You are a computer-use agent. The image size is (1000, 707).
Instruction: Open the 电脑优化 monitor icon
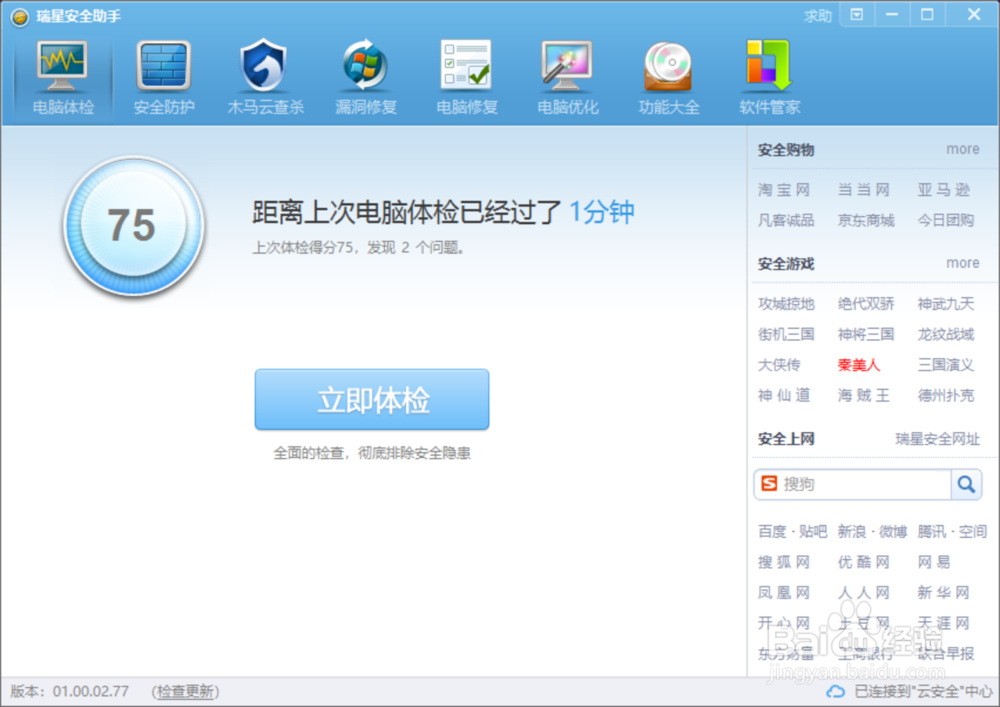coord(567,66)
